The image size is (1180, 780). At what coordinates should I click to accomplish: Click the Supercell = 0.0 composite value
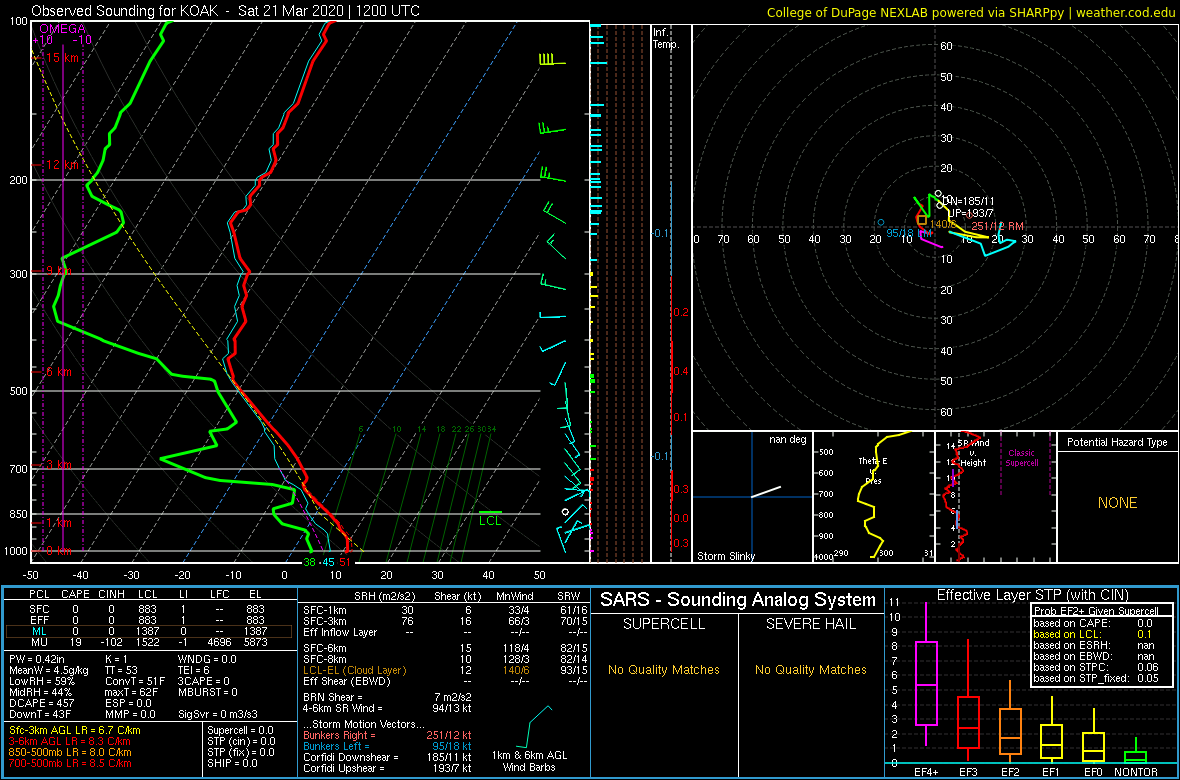click(x=241, y=730)
